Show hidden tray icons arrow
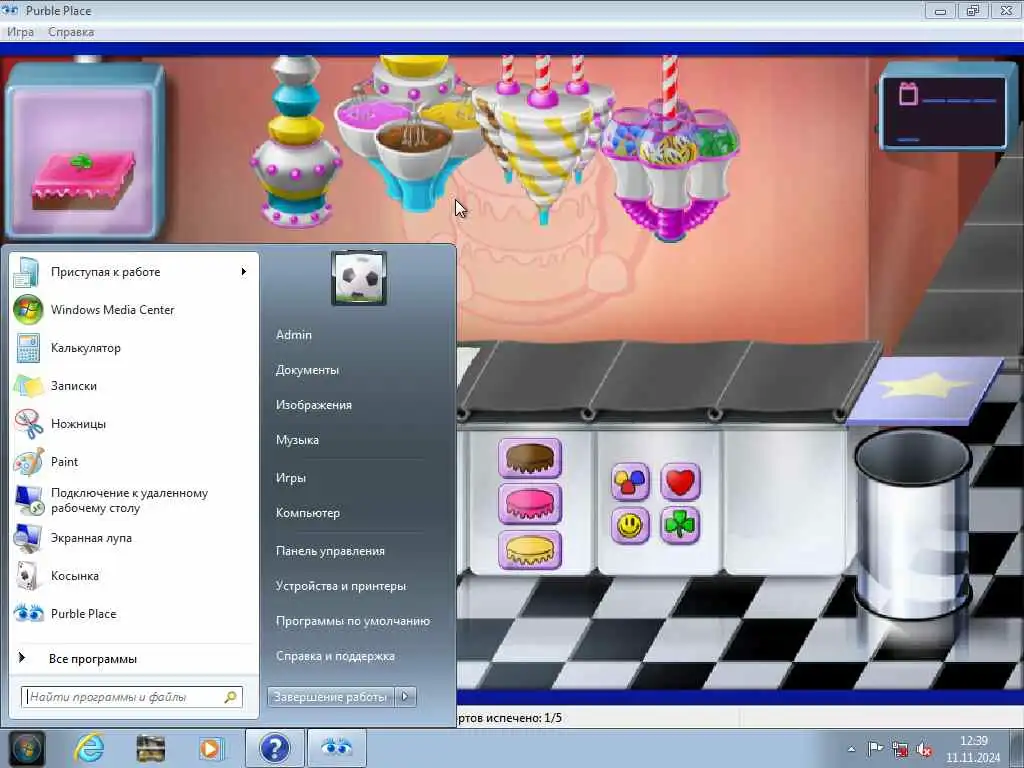 pos(851,749)
